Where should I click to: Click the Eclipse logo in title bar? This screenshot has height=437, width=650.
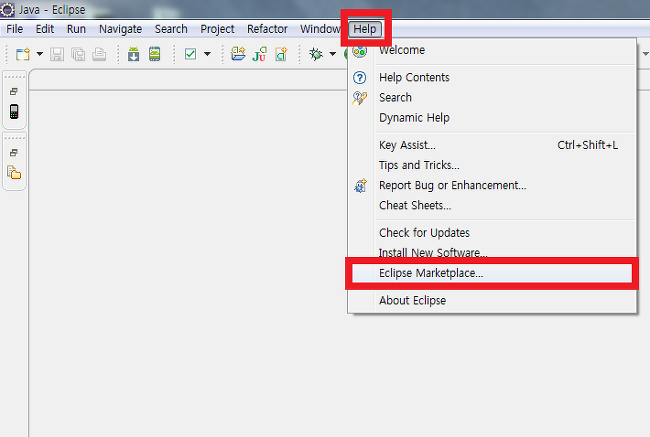7,9
